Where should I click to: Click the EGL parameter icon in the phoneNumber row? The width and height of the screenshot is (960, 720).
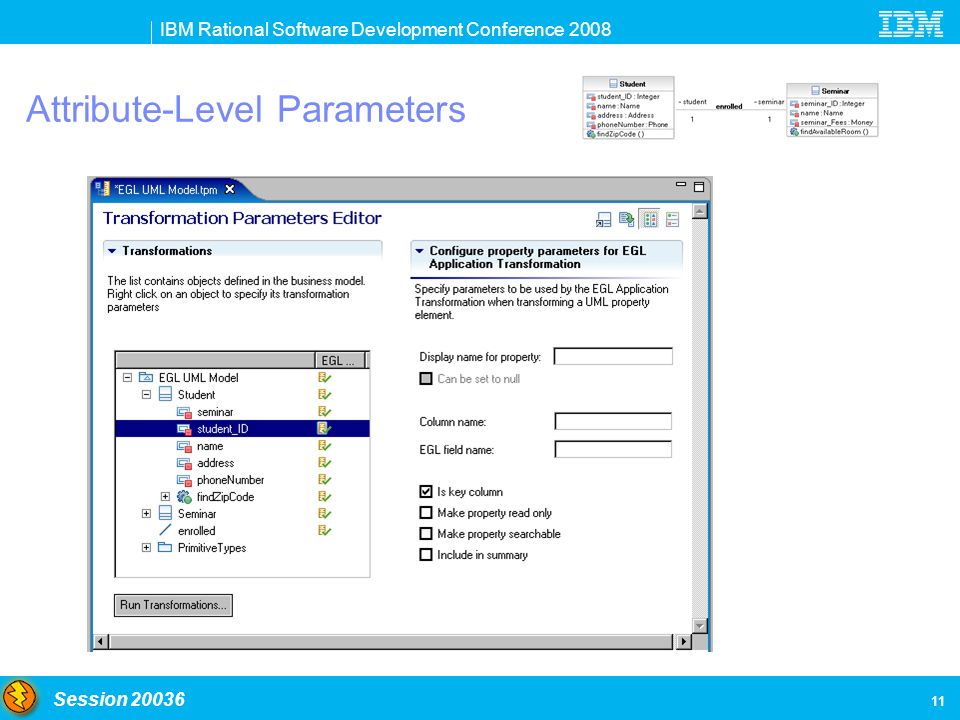click(324, 480)
